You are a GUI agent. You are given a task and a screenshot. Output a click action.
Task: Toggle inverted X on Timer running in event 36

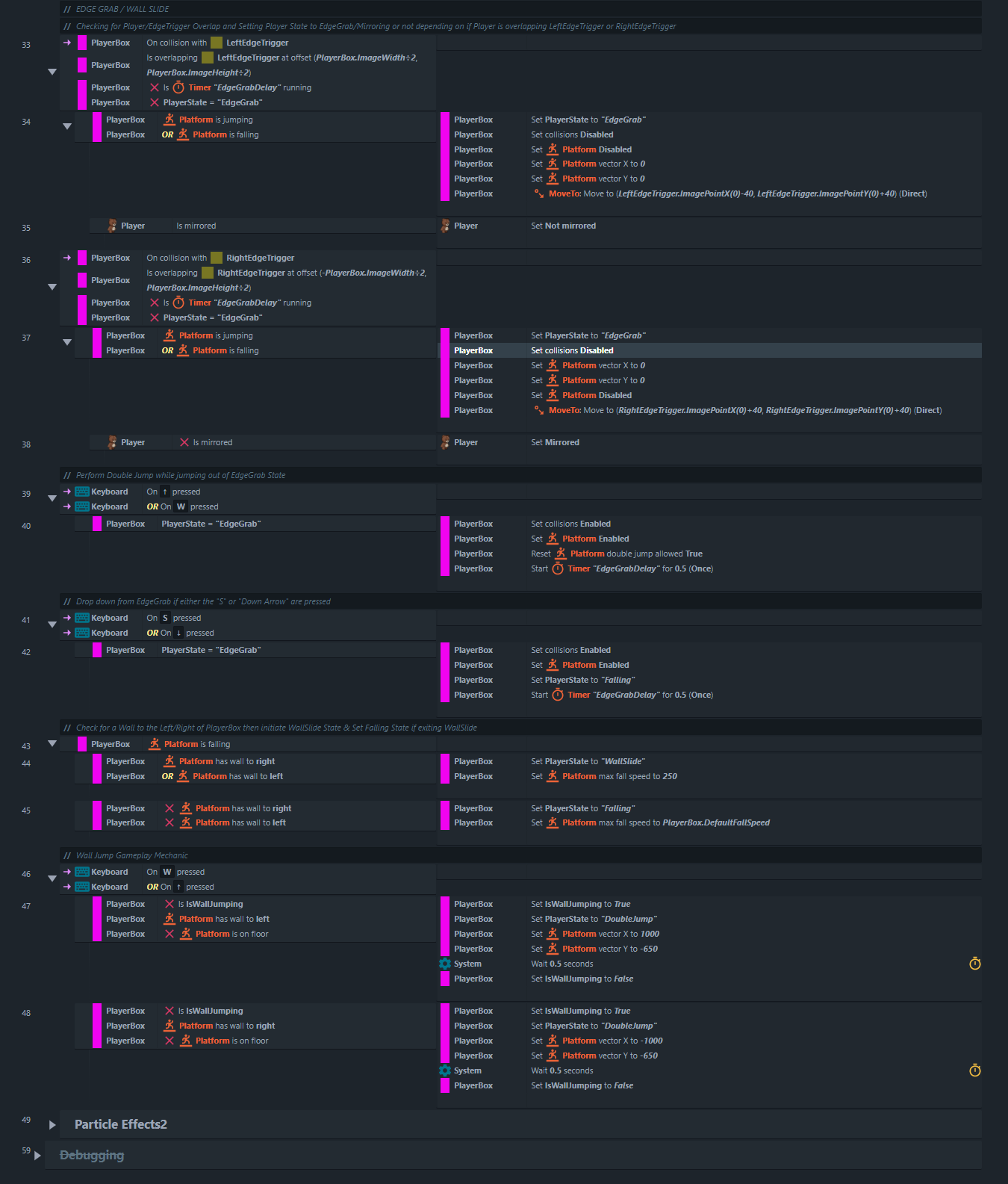pyautogui.click(x=155, y=303)
